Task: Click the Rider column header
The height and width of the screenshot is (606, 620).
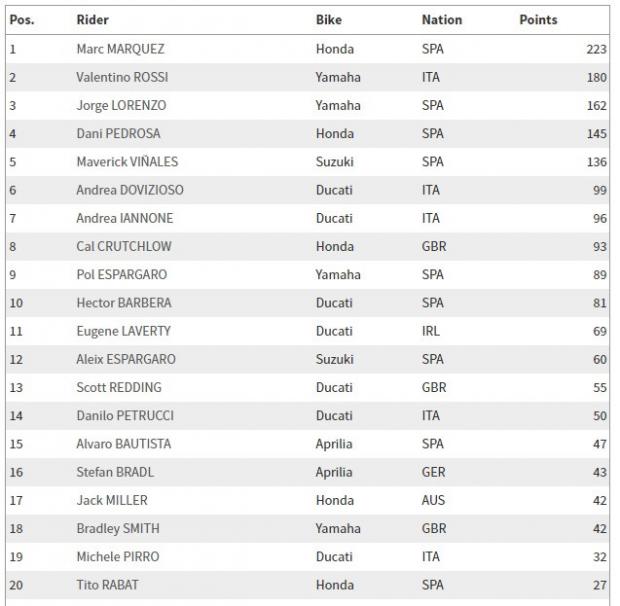Action: pyautogui.click(x=93, y=20)
